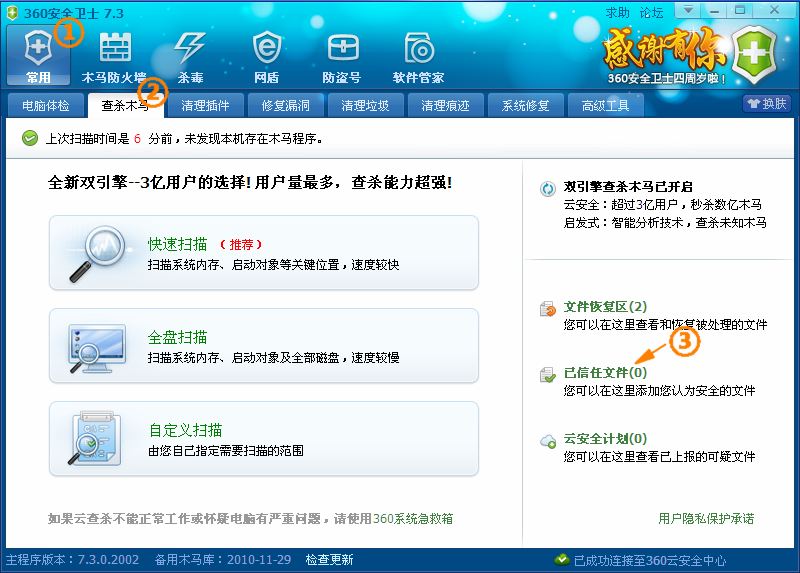Open the 360系统急救箱 link
This screenshot has width=800, height=573.
click(x=413, y=519)
